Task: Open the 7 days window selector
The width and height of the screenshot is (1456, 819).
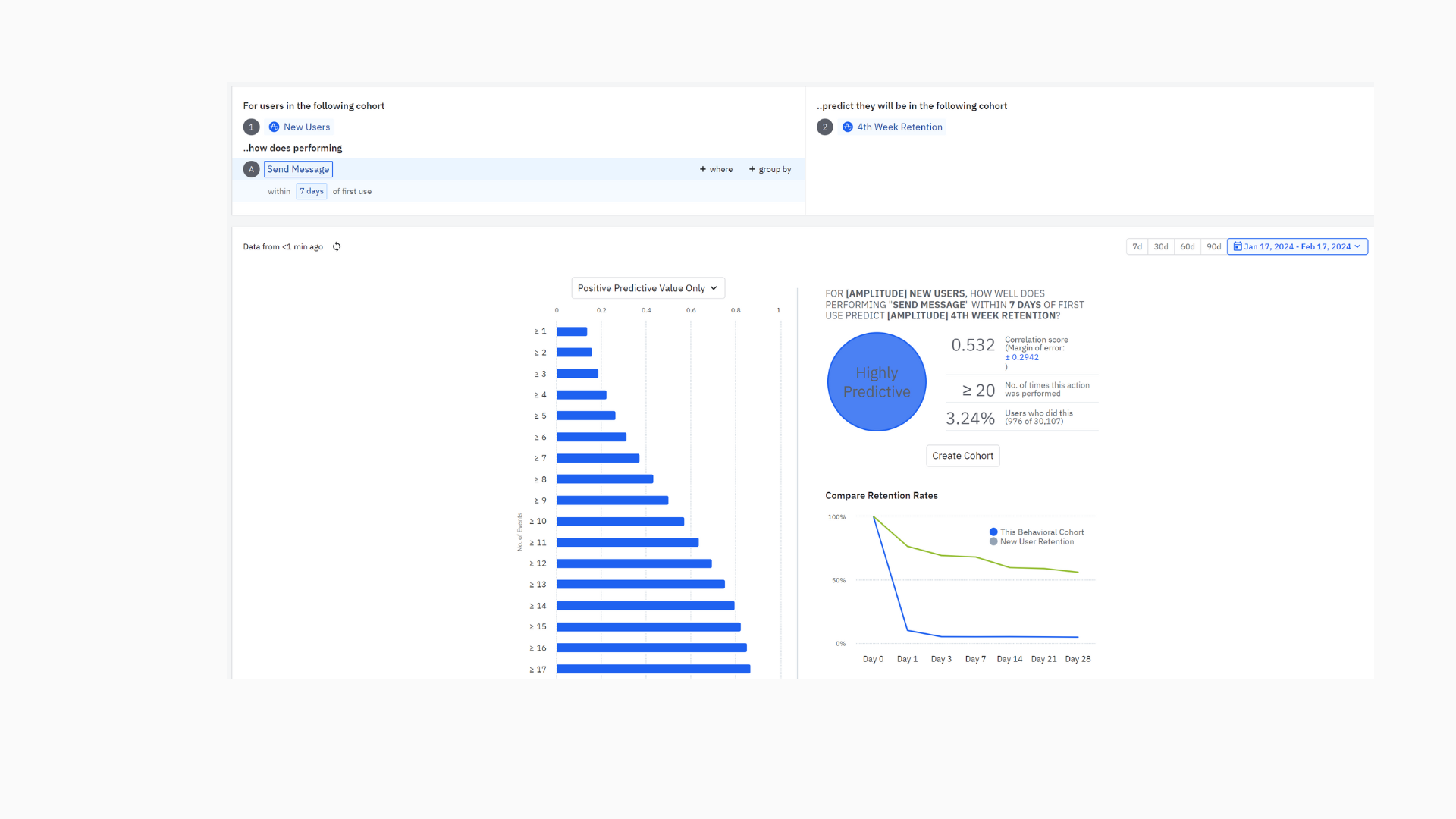Action: coord(311,191)
